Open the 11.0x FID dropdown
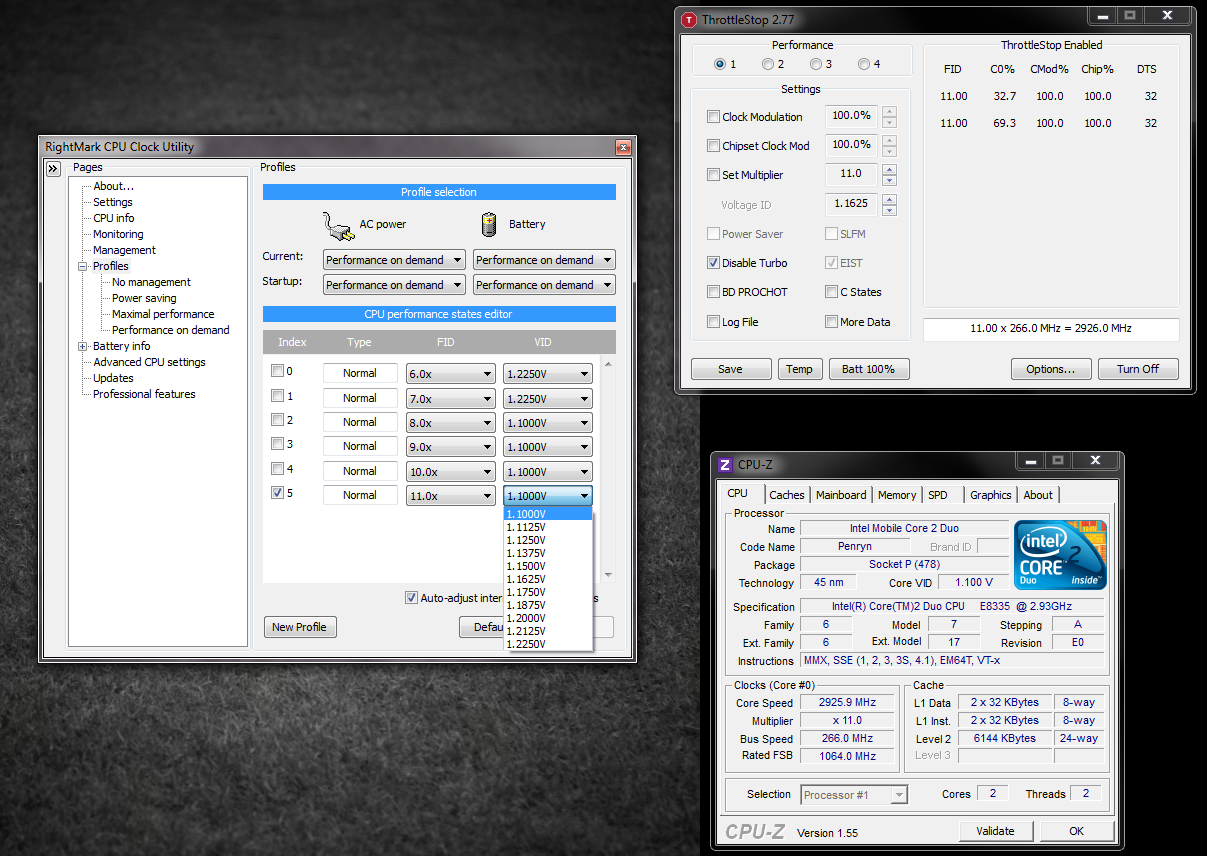The width and height of the screenshot is (1207, 856). click(451, 496)
